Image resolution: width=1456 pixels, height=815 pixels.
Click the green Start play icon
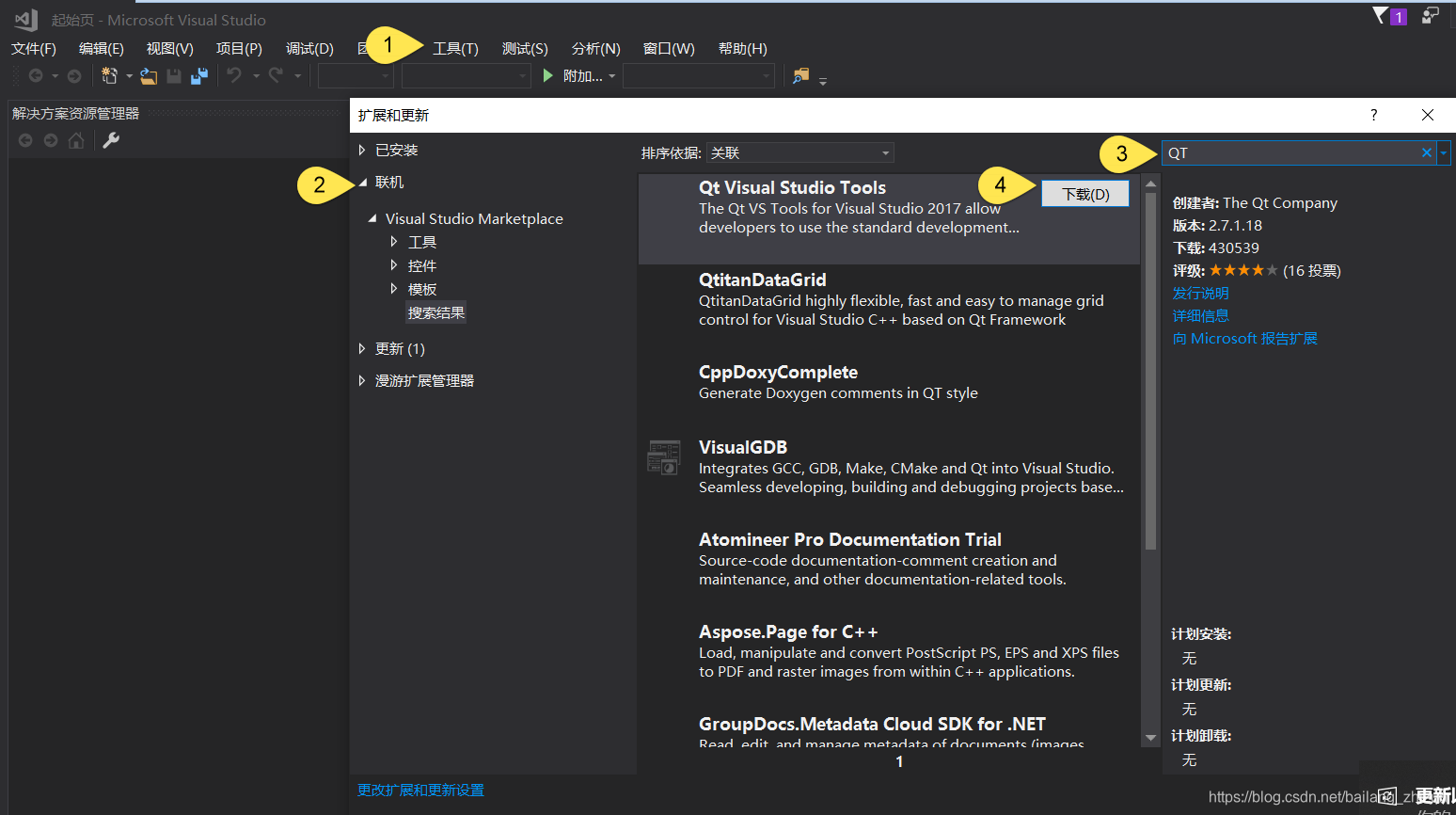pos(547,75)
